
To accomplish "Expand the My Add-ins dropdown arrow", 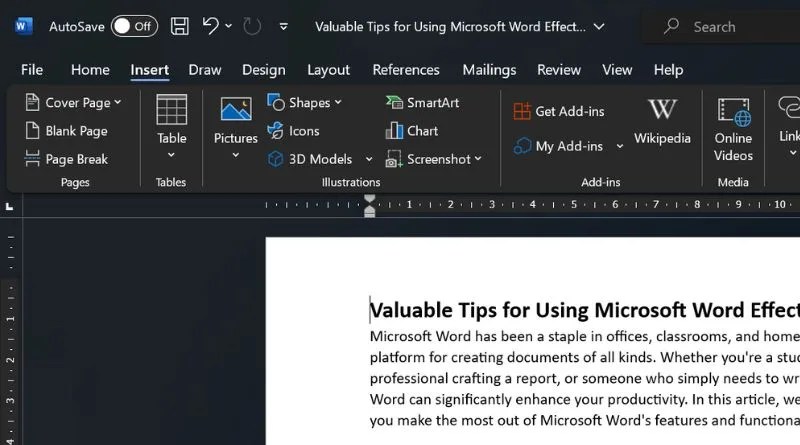I will coord(619,146).
